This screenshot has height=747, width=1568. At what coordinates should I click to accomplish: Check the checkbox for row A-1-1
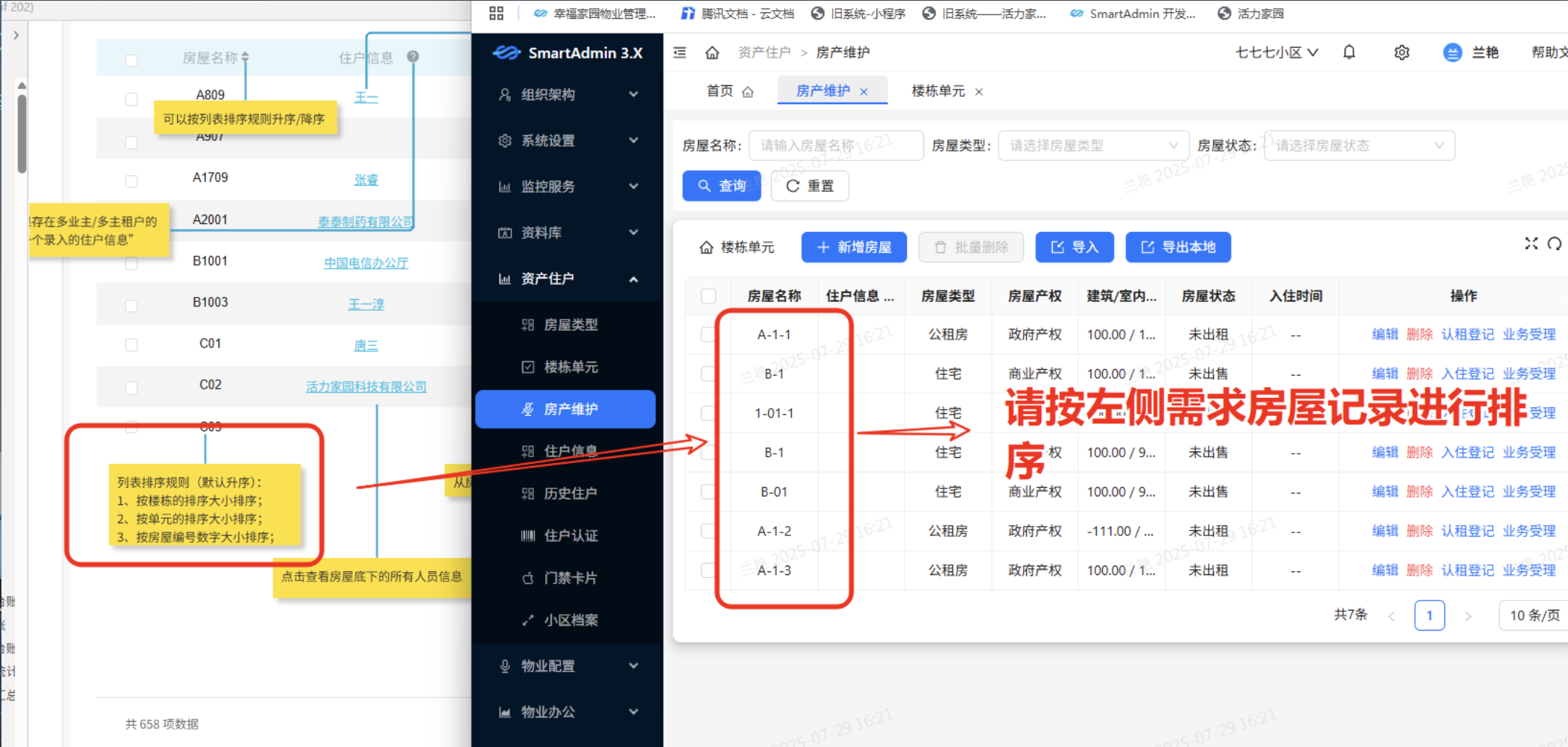point(708,334)
